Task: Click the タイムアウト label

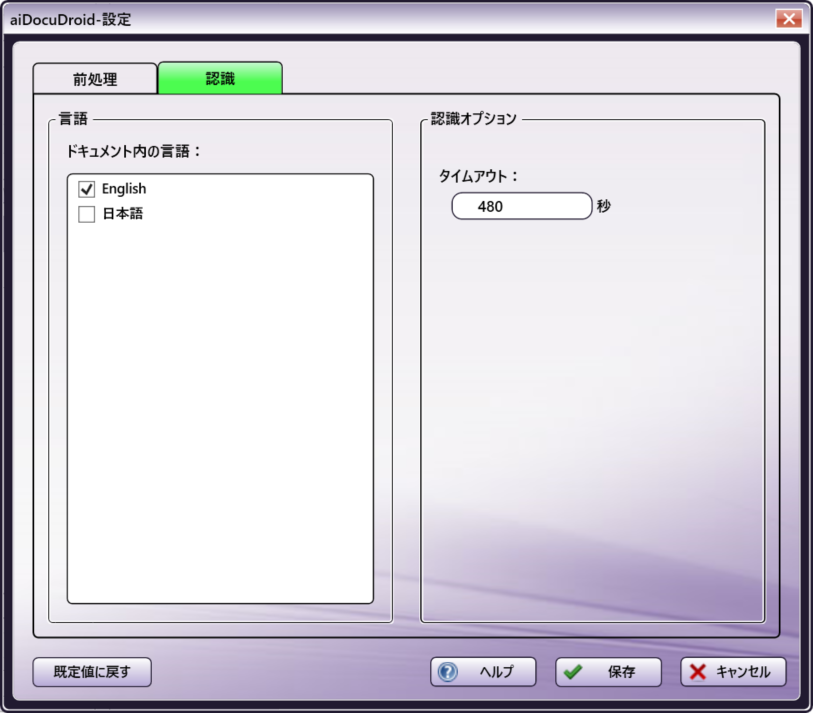Action: click(478, 176)
